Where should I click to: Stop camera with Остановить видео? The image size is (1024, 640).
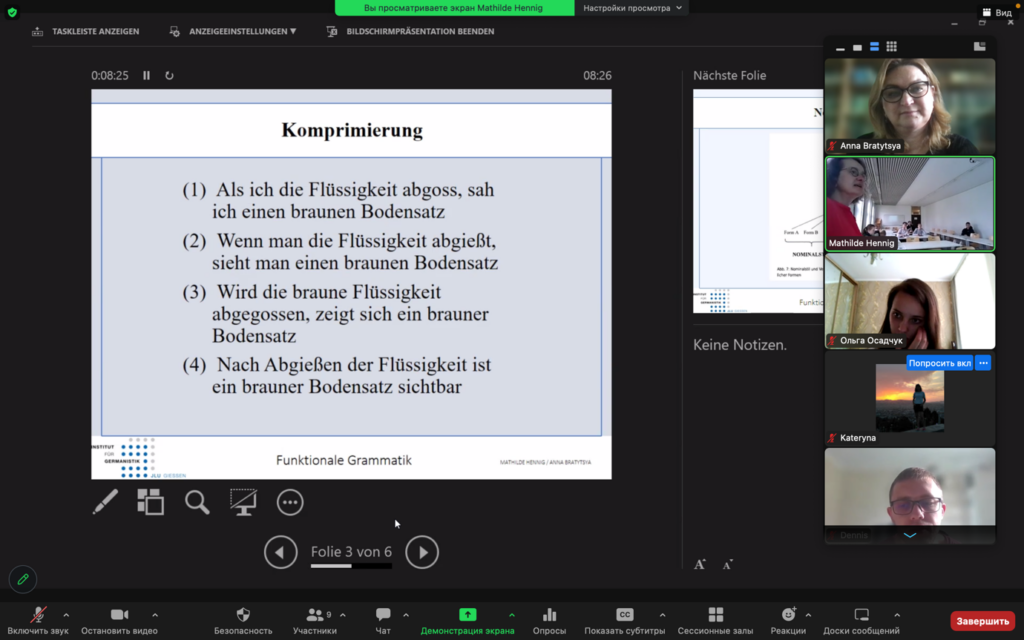[119, 620]
